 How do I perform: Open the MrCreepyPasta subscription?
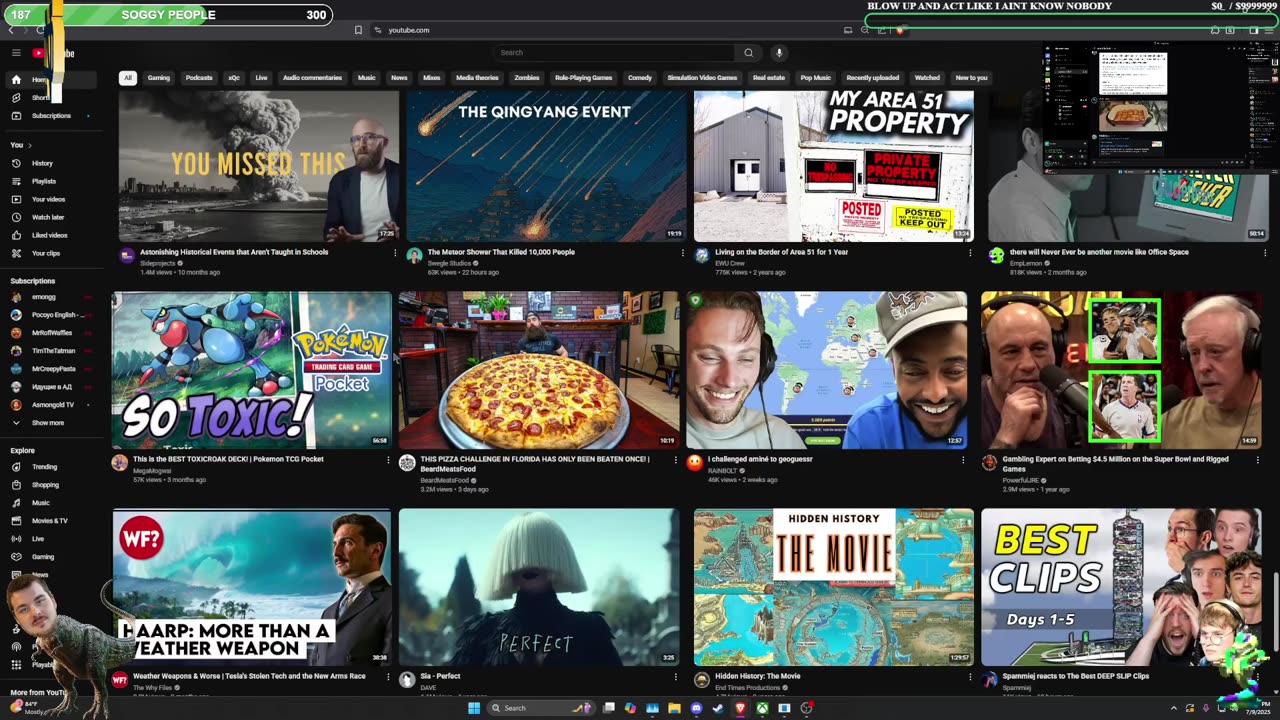click(53, 369)
